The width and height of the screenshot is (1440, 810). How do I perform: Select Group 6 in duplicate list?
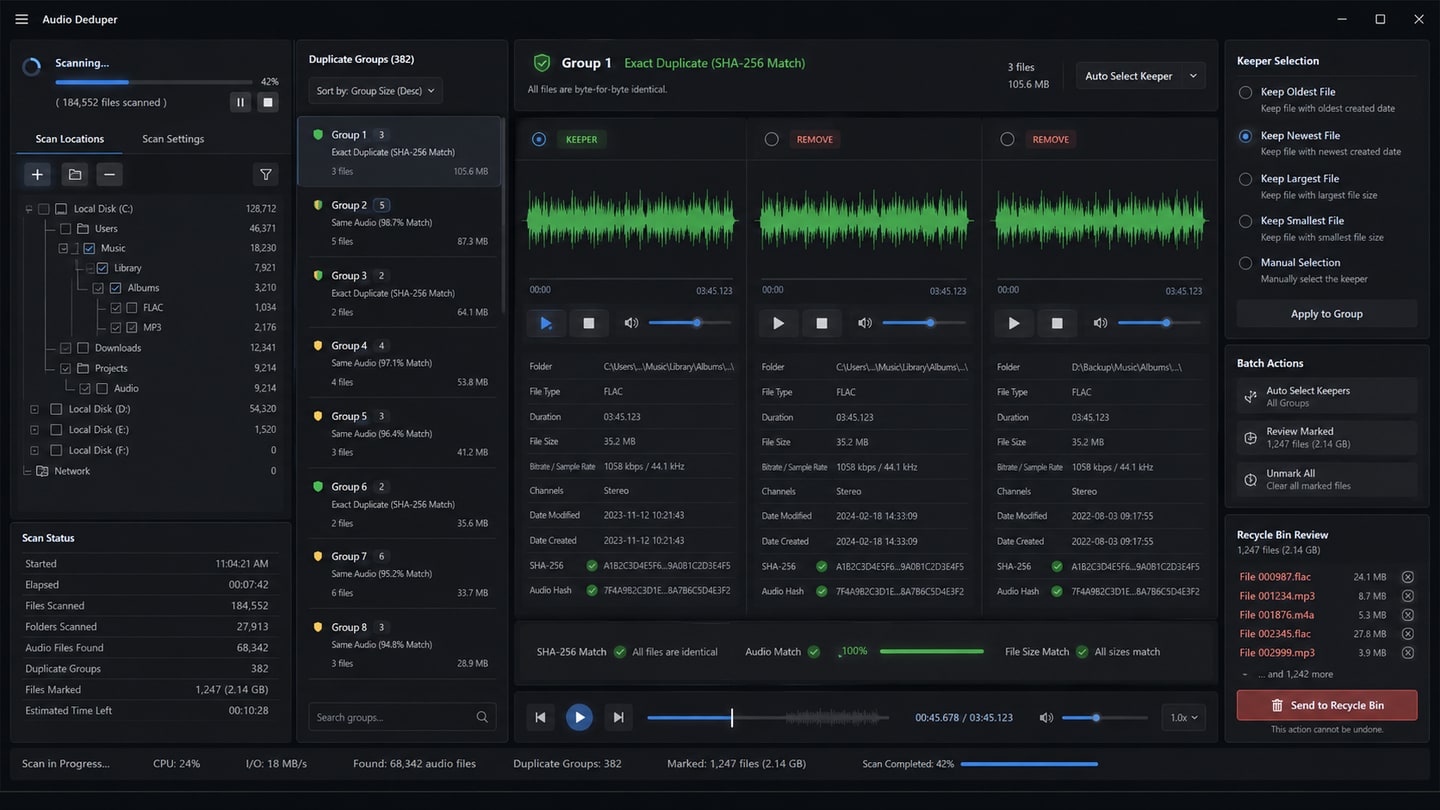click(400, 504)
